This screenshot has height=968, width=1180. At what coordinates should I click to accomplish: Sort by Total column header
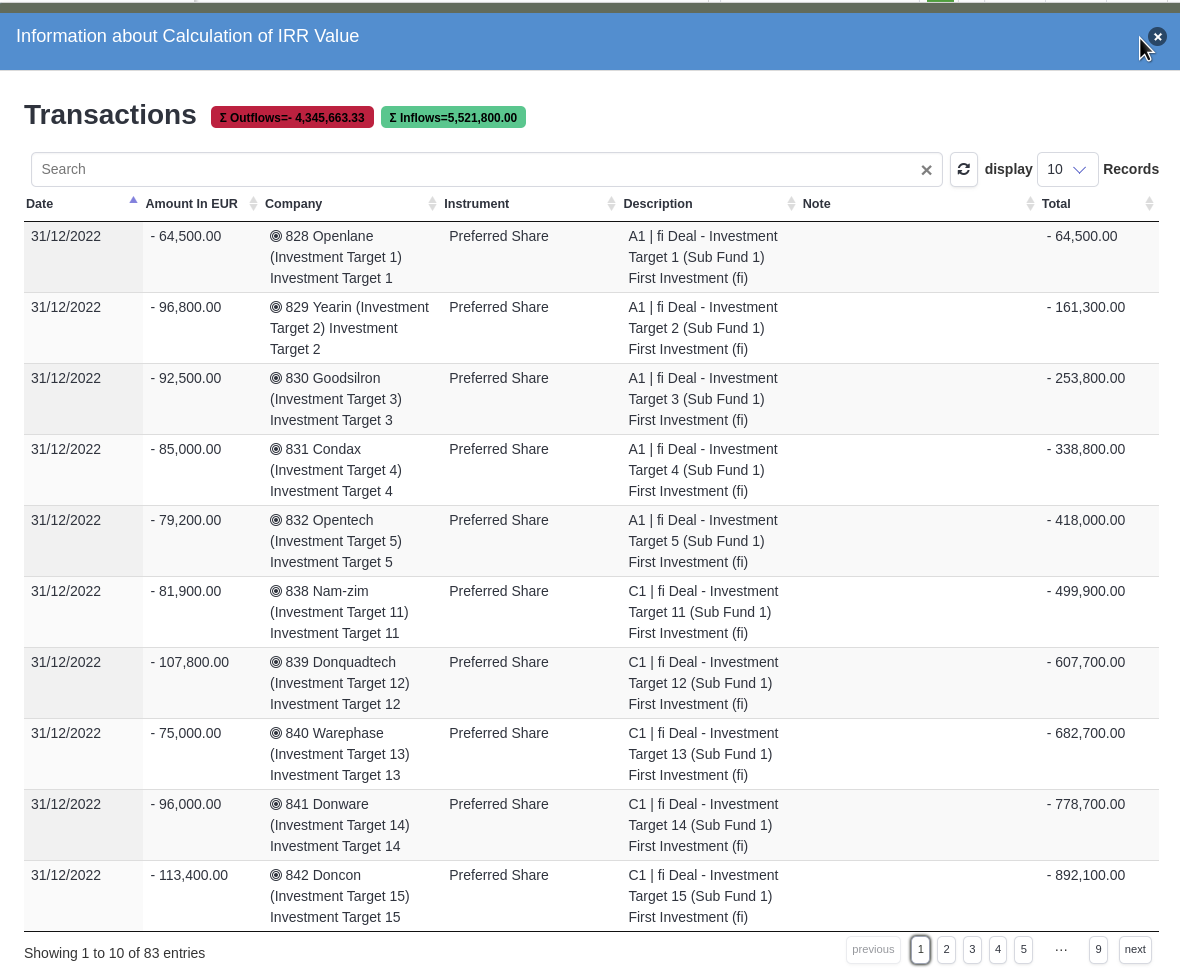[x=1055, y=204]
